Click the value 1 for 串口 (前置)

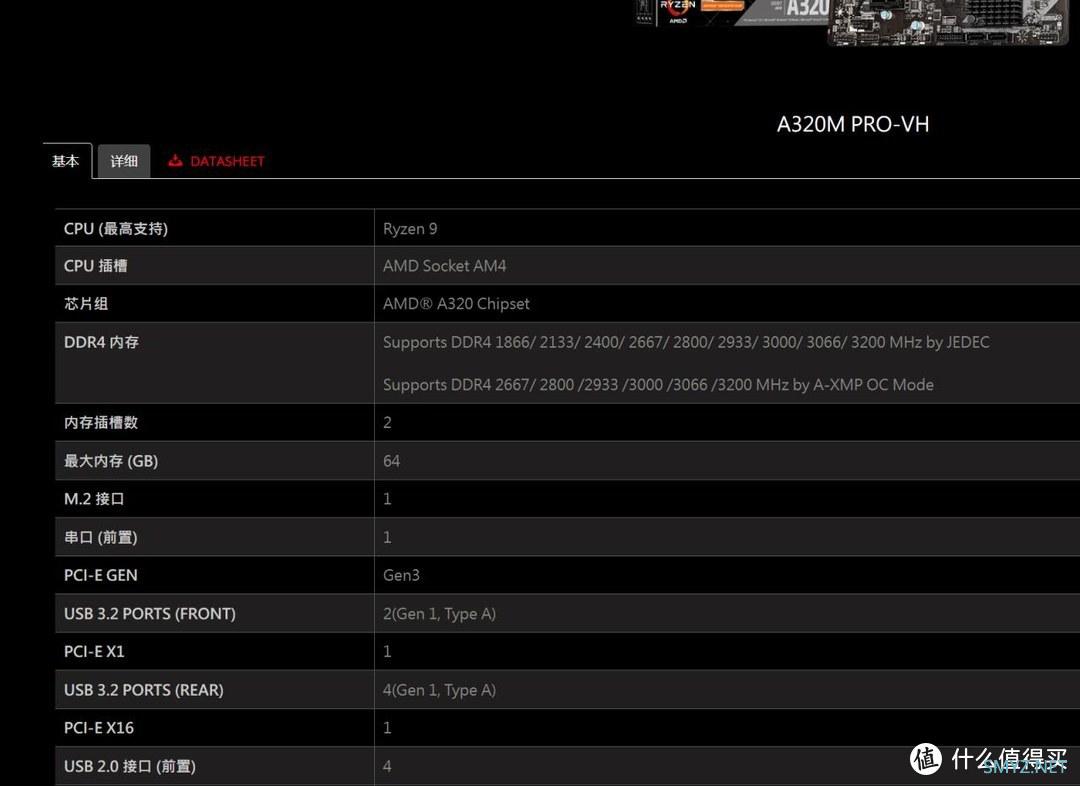387,537
